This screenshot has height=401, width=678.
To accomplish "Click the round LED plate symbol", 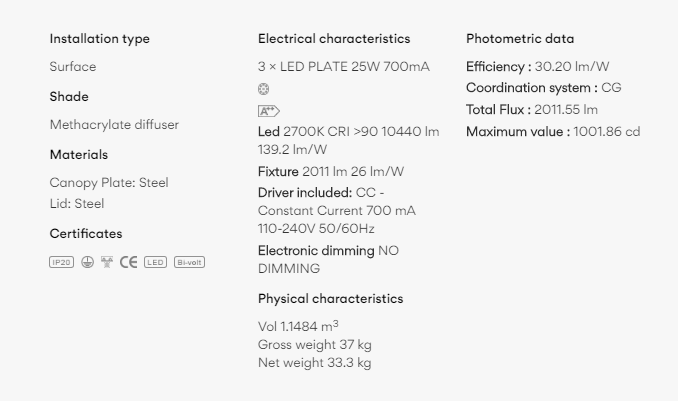I will coord(263,89).
